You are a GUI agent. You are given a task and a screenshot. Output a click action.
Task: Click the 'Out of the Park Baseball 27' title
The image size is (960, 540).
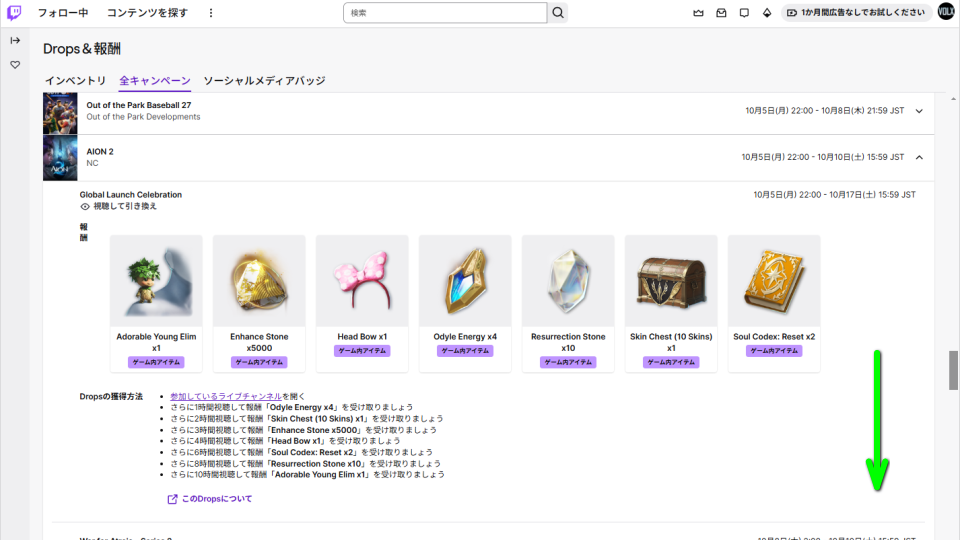coord(138,105)
